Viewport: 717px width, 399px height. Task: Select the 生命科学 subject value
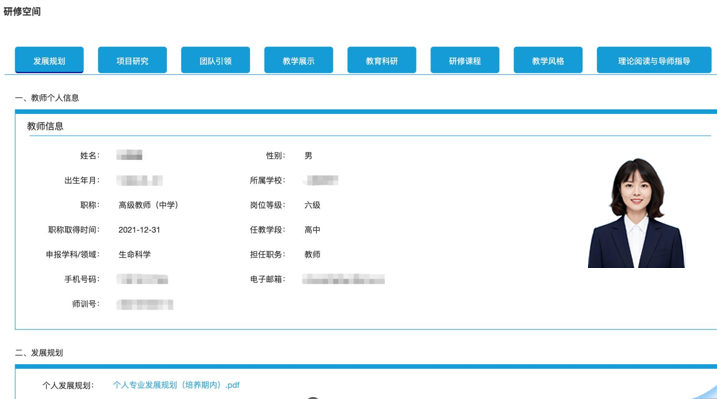point(134,255)
